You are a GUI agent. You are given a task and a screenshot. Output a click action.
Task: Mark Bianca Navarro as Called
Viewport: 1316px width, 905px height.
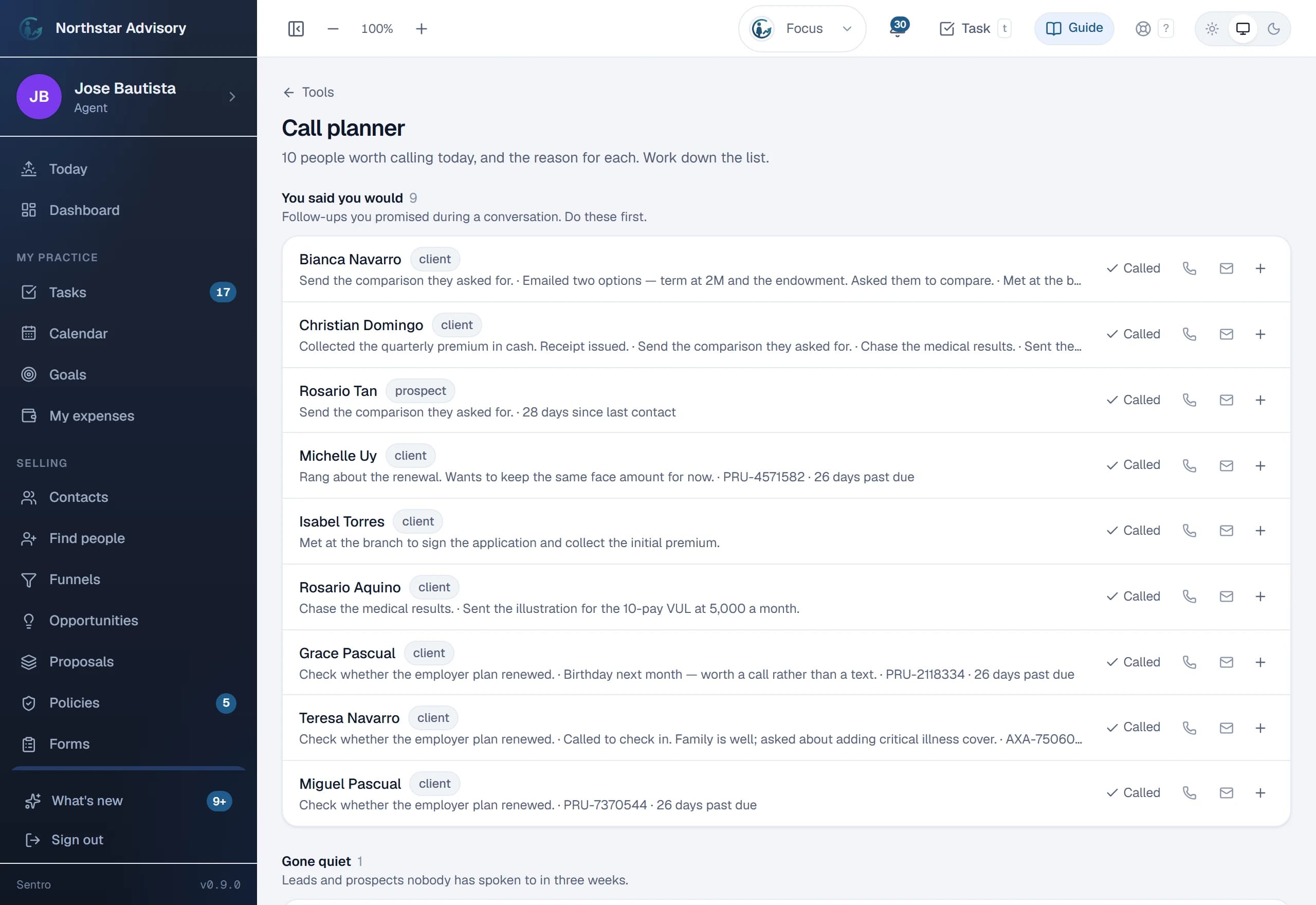[x=1133, y=268]
